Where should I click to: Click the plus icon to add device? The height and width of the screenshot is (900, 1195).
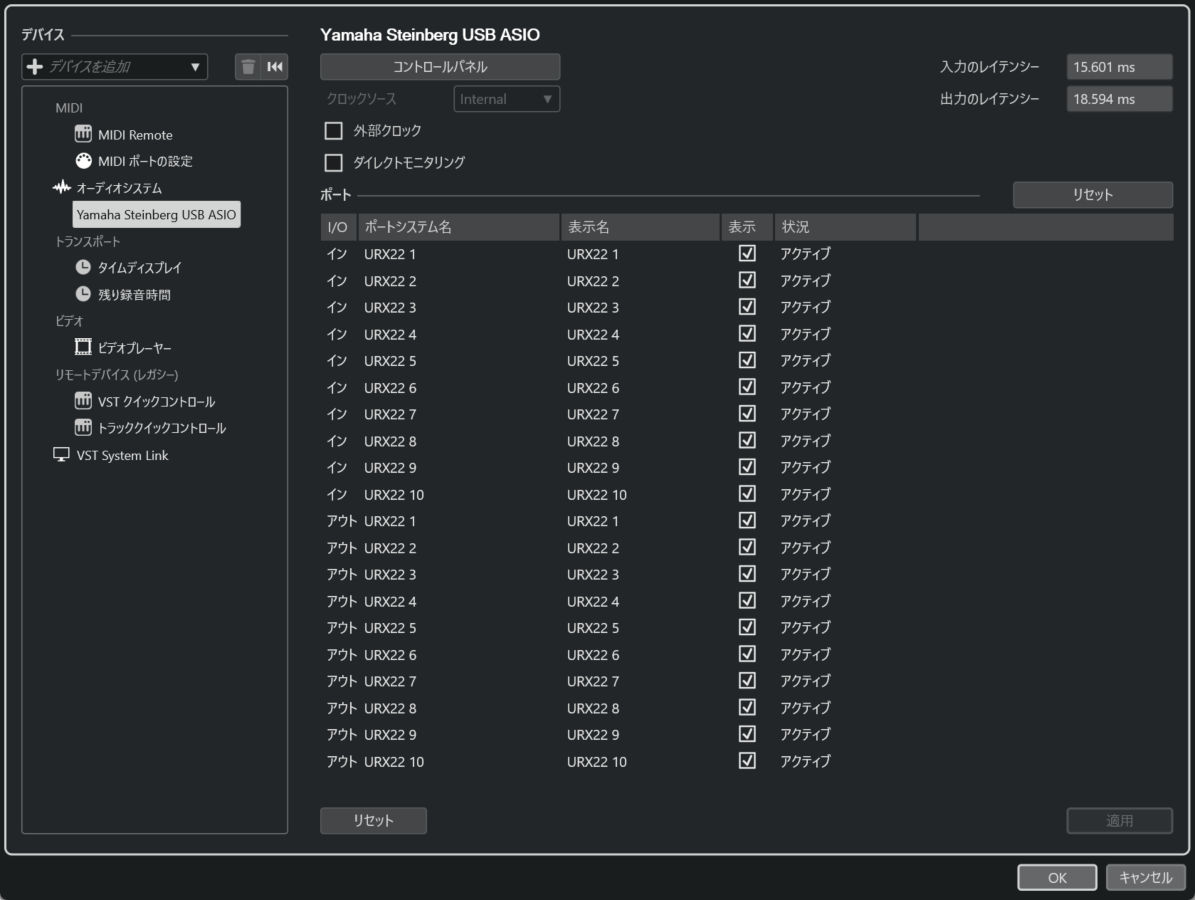[34, 67]
